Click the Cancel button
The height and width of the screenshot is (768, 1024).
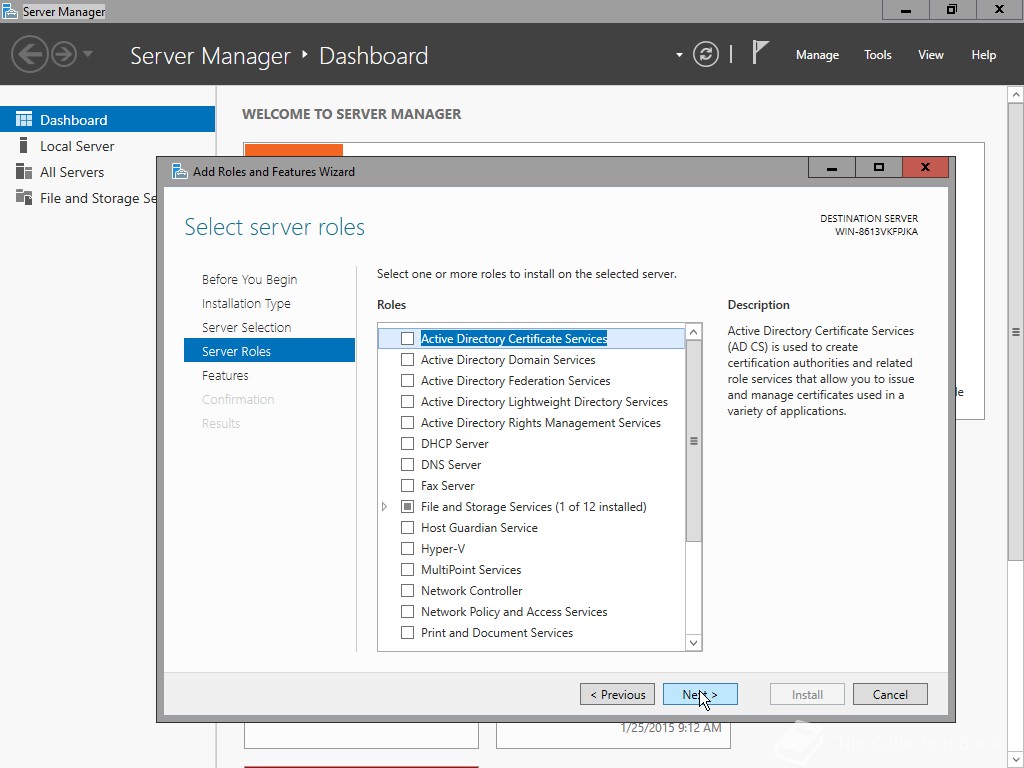(890, 694)
